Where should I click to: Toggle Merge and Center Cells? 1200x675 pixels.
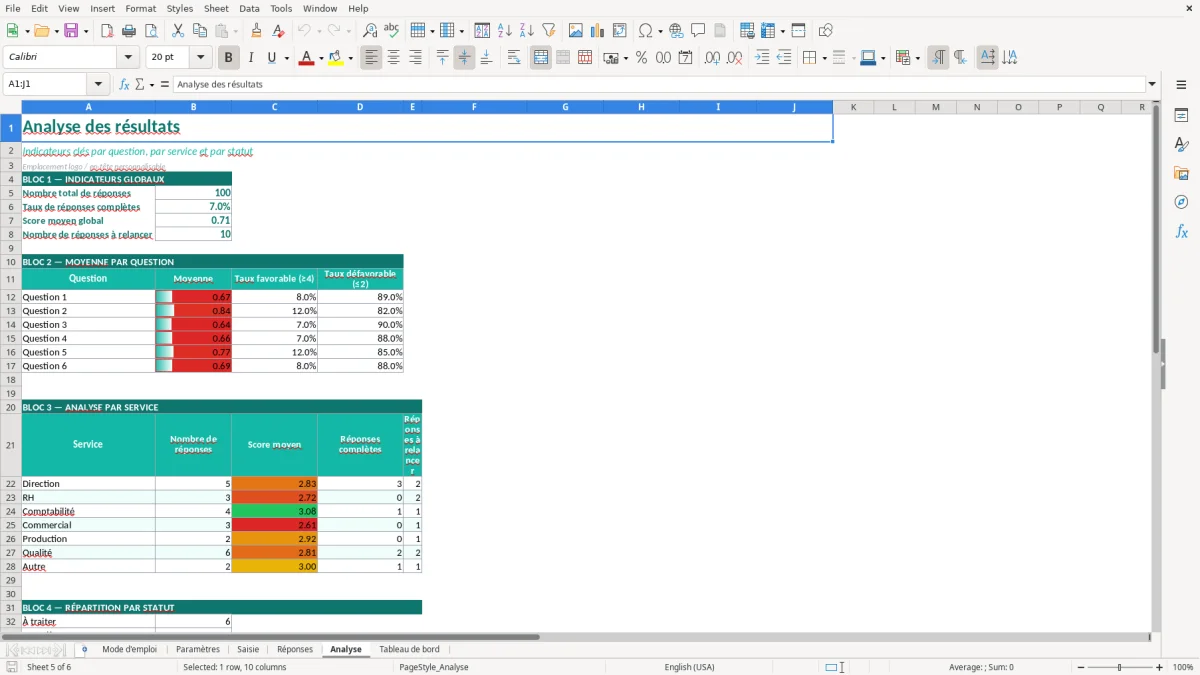point(541,58)
